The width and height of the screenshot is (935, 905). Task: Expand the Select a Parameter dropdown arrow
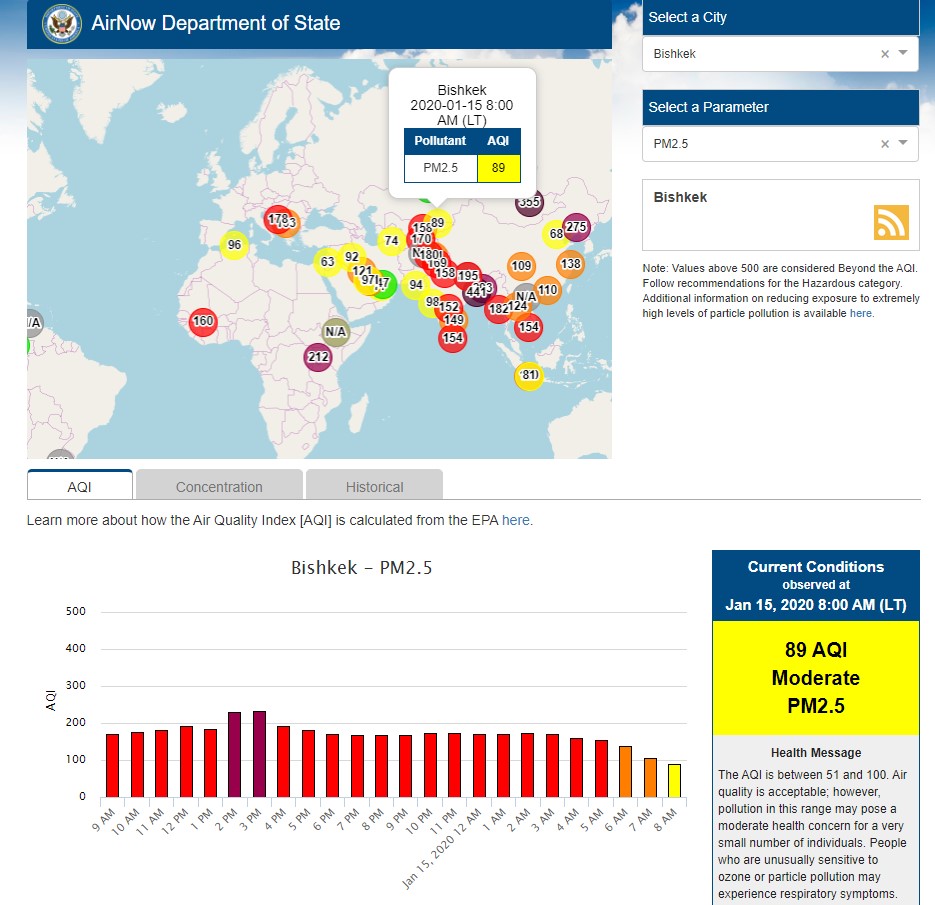point(903,144)
